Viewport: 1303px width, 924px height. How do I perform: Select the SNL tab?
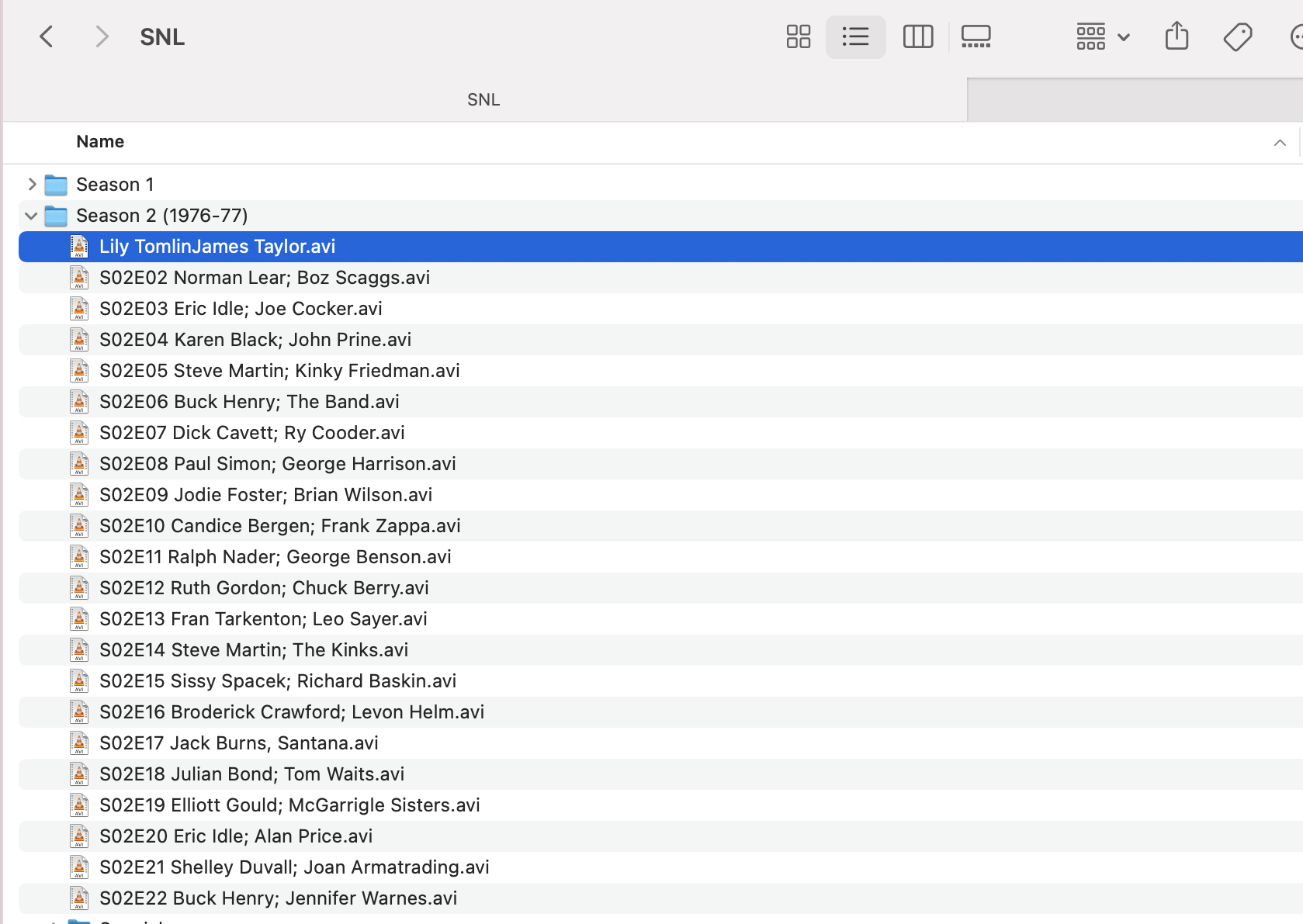(483, 100)
